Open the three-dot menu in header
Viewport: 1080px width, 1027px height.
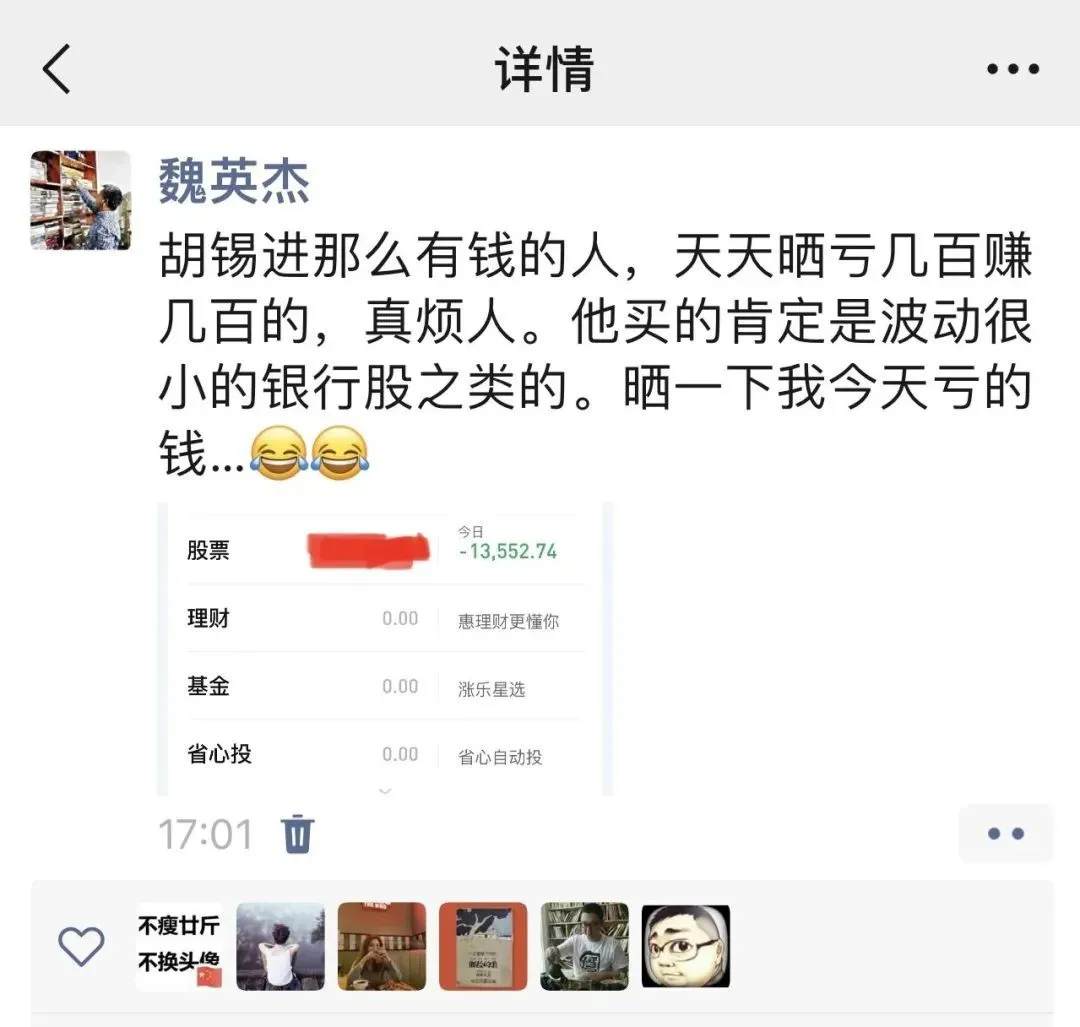[x=1012, y=69]
